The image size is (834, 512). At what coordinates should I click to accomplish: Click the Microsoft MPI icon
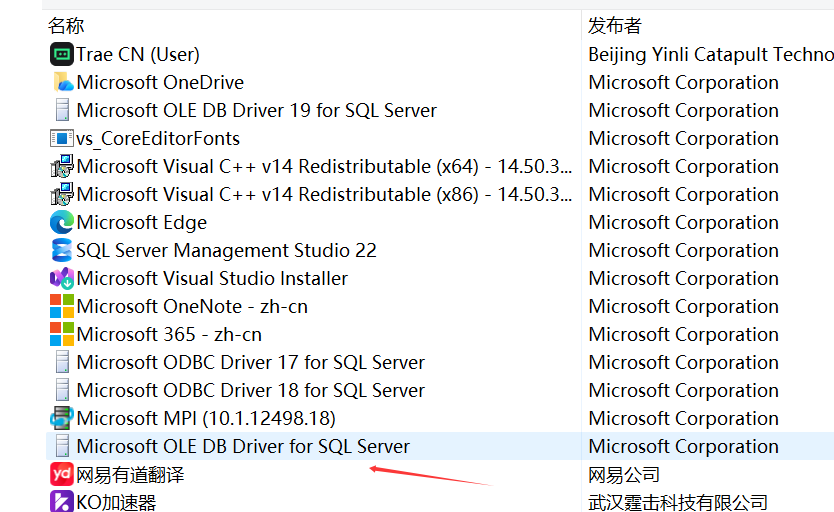pyautogui.click(x=62, y=418)
